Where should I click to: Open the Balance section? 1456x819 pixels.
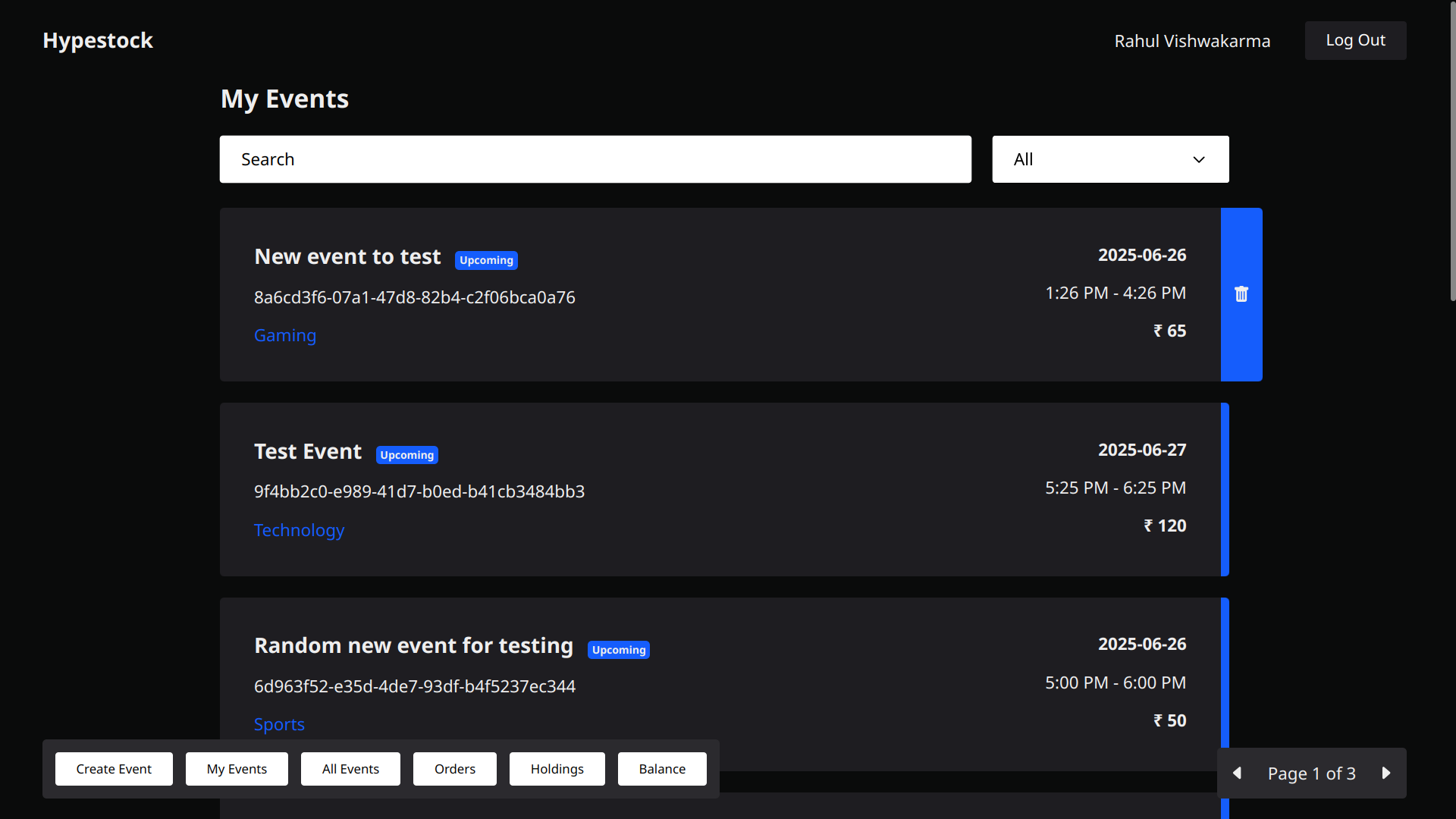tap(661, 768)
